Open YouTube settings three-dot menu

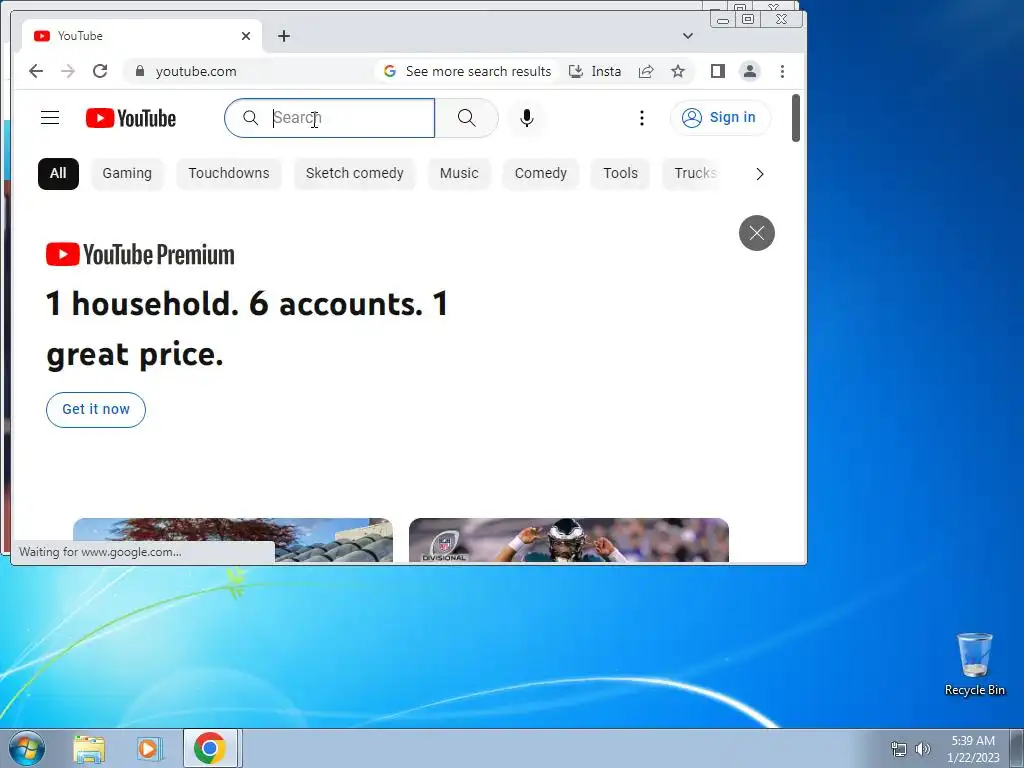pyautogui.click(x=642, y=118)
